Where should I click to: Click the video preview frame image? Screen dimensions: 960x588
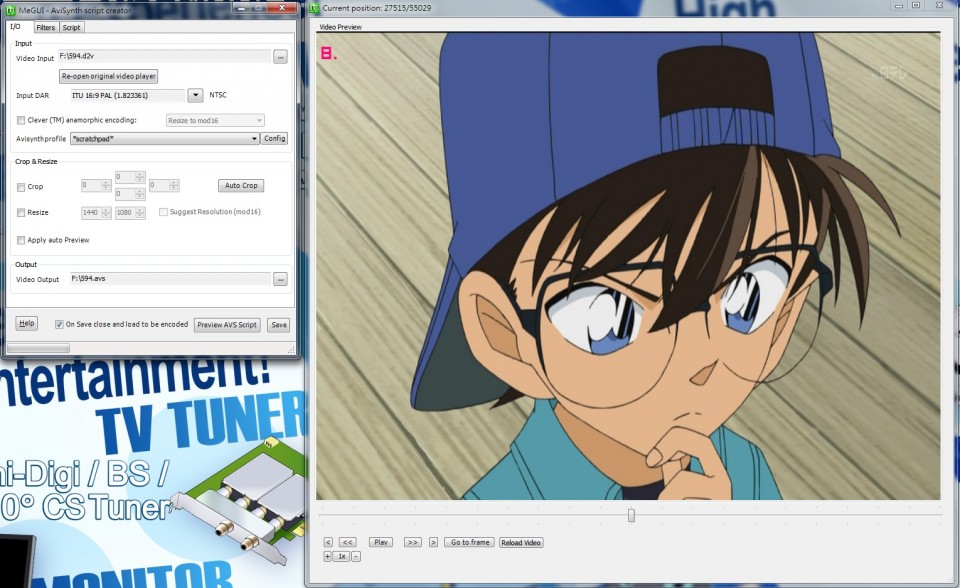[x=628, y=266]
